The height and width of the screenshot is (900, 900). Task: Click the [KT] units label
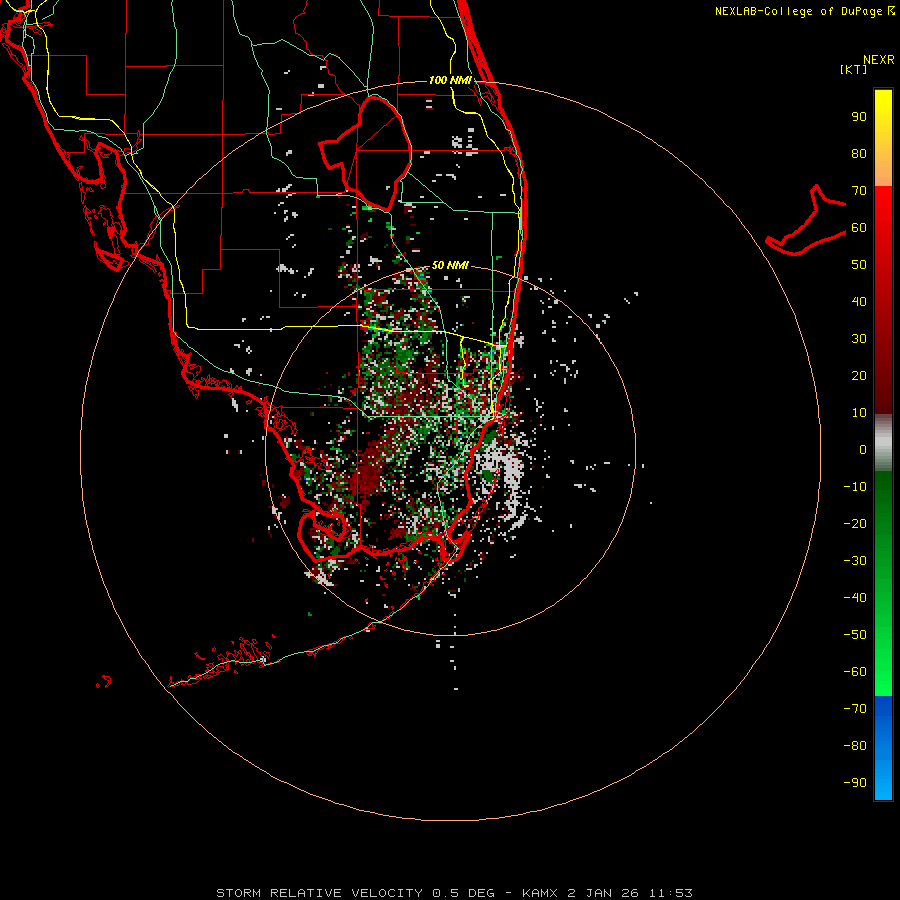[x=854, y=69]
